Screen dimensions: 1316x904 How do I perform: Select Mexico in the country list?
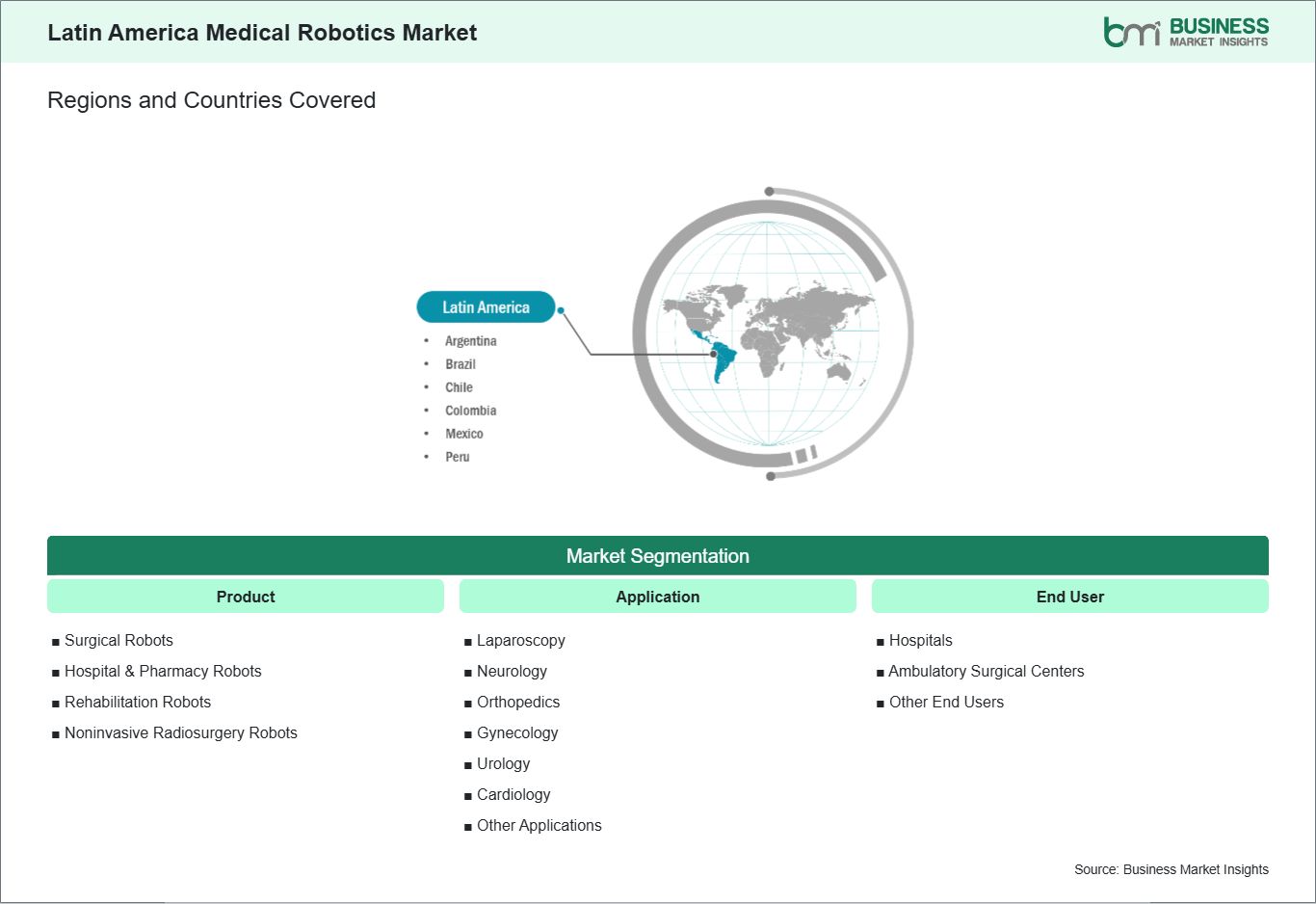point(464,434)
